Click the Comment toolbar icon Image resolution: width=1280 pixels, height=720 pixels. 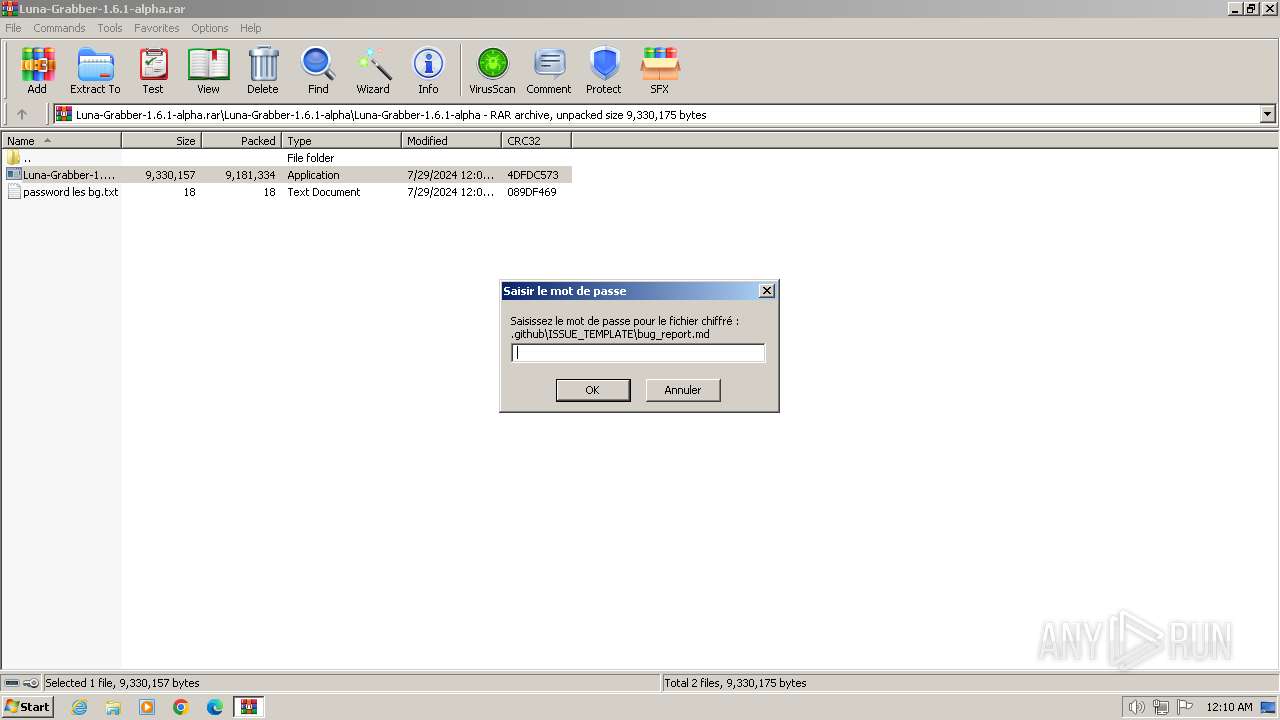tap(549, 70)
